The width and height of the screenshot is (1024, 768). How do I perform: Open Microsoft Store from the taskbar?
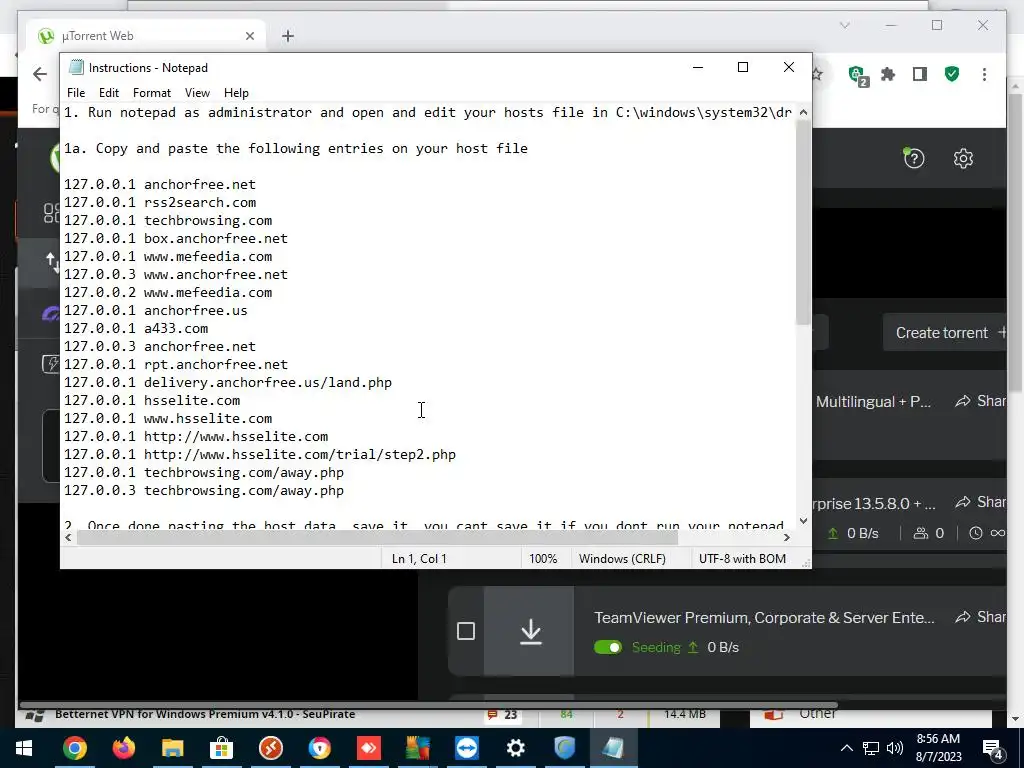(x=221, y=748)
